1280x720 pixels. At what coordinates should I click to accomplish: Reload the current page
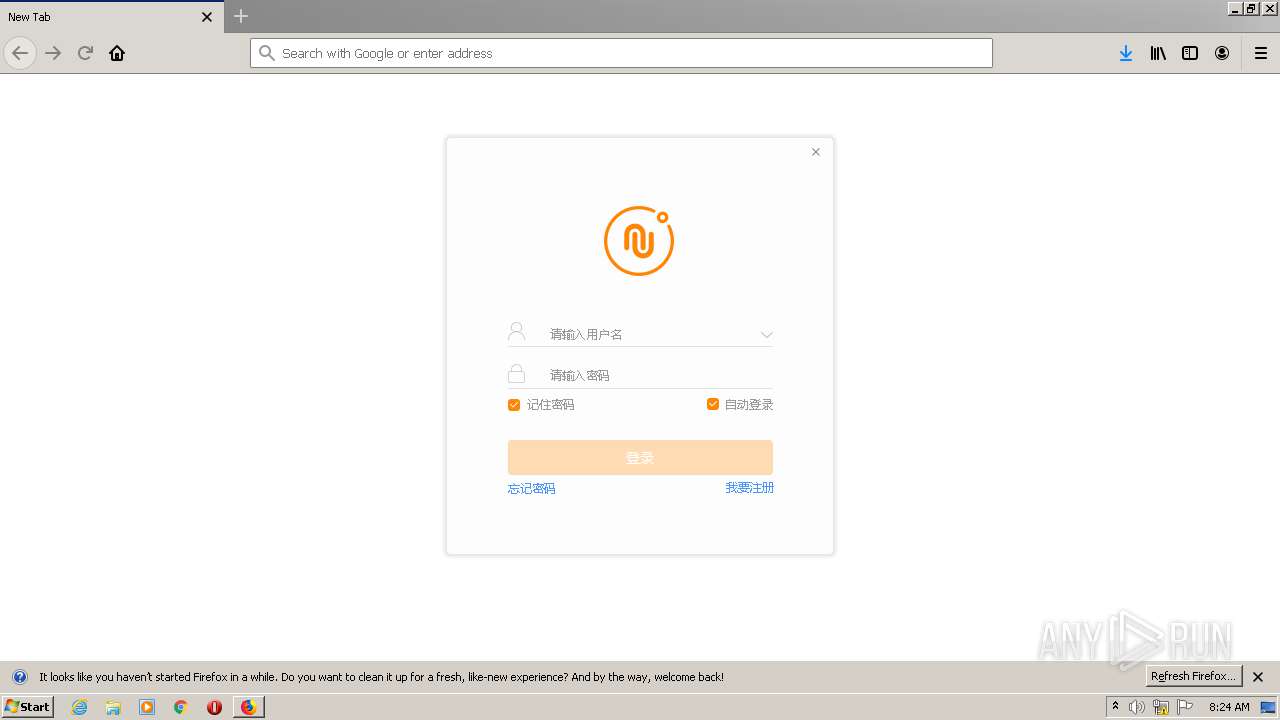(85, 53)
